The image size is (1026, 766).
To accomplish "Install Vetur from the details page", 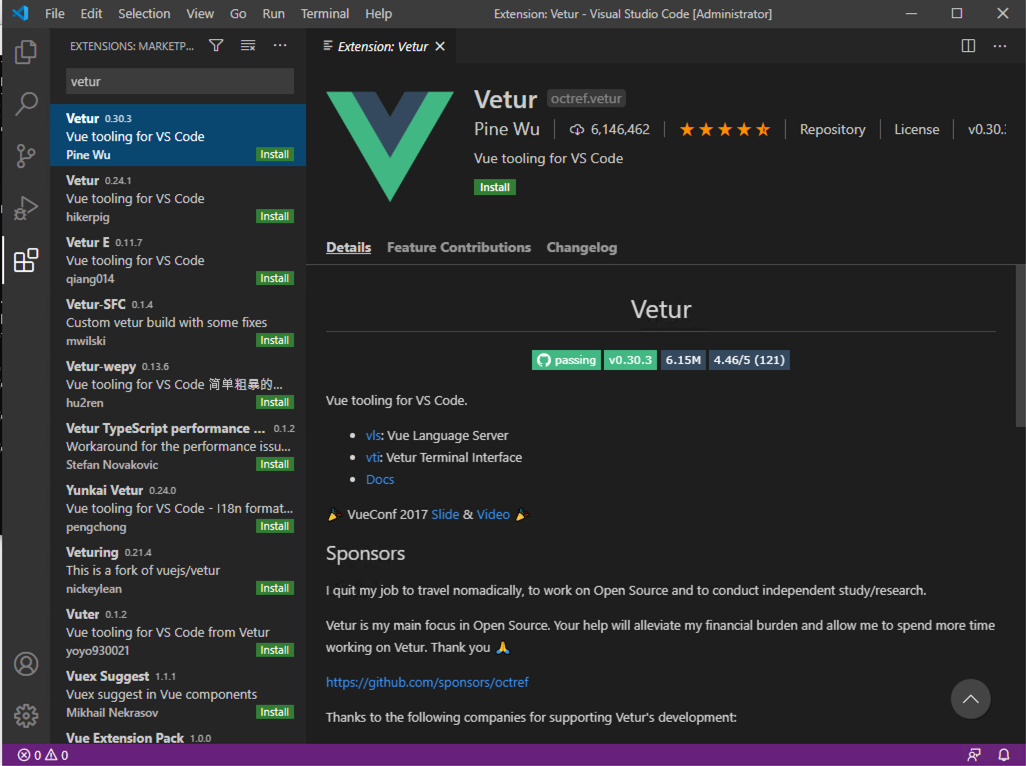I will click(495, 187).
